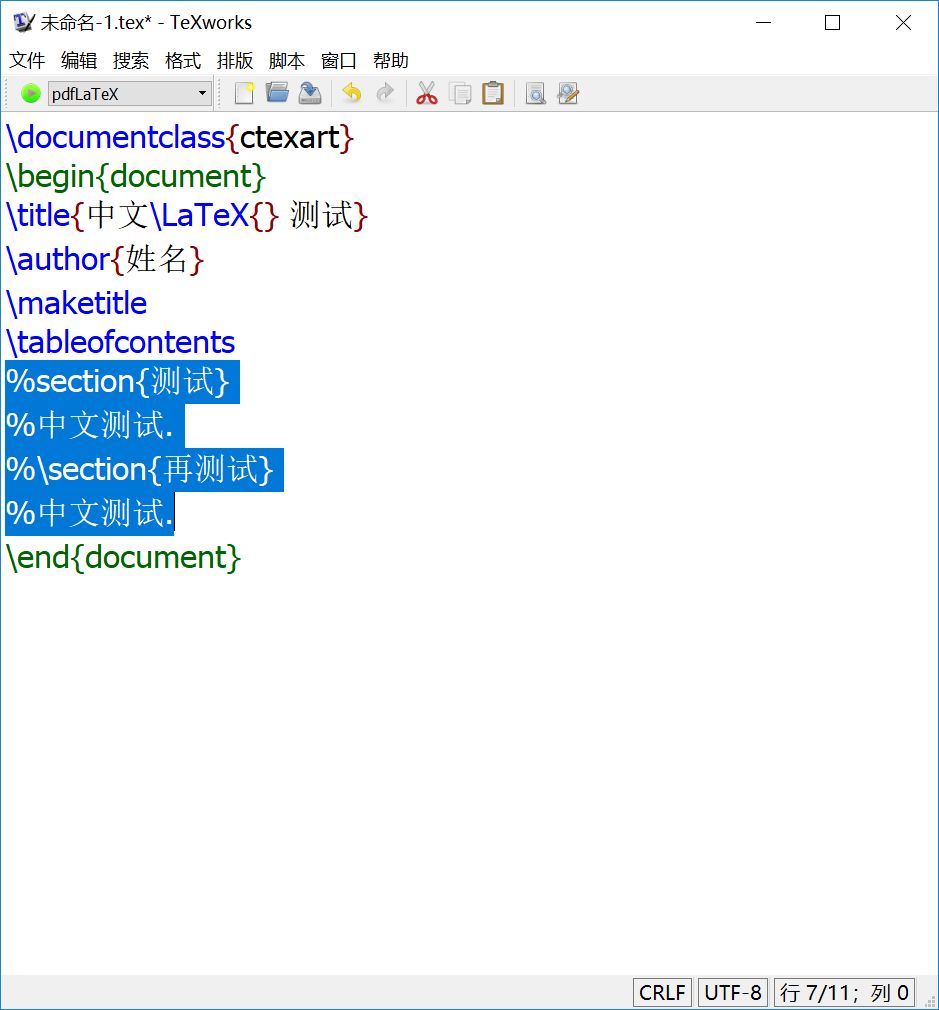Open the Replace dialog icon
Viewport: 939px width, 1010px height.
[x=568, y=94]
